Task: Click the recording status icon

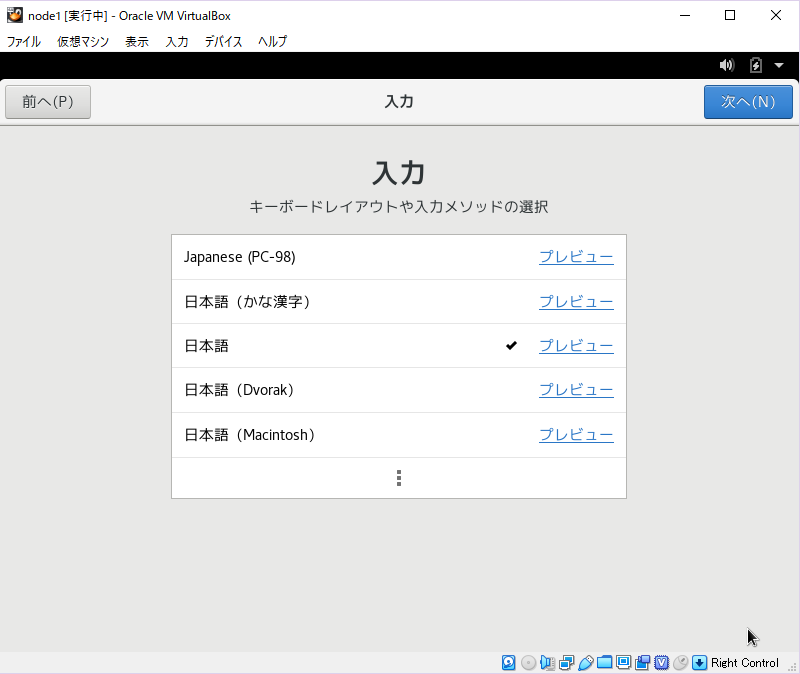Action: click(642, 662)
